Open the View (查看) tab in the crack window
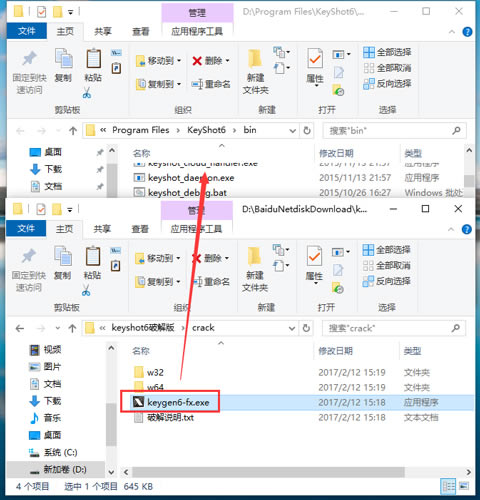Image resolution: width=480 pixels, height=500 pixels. coord(140,229)
